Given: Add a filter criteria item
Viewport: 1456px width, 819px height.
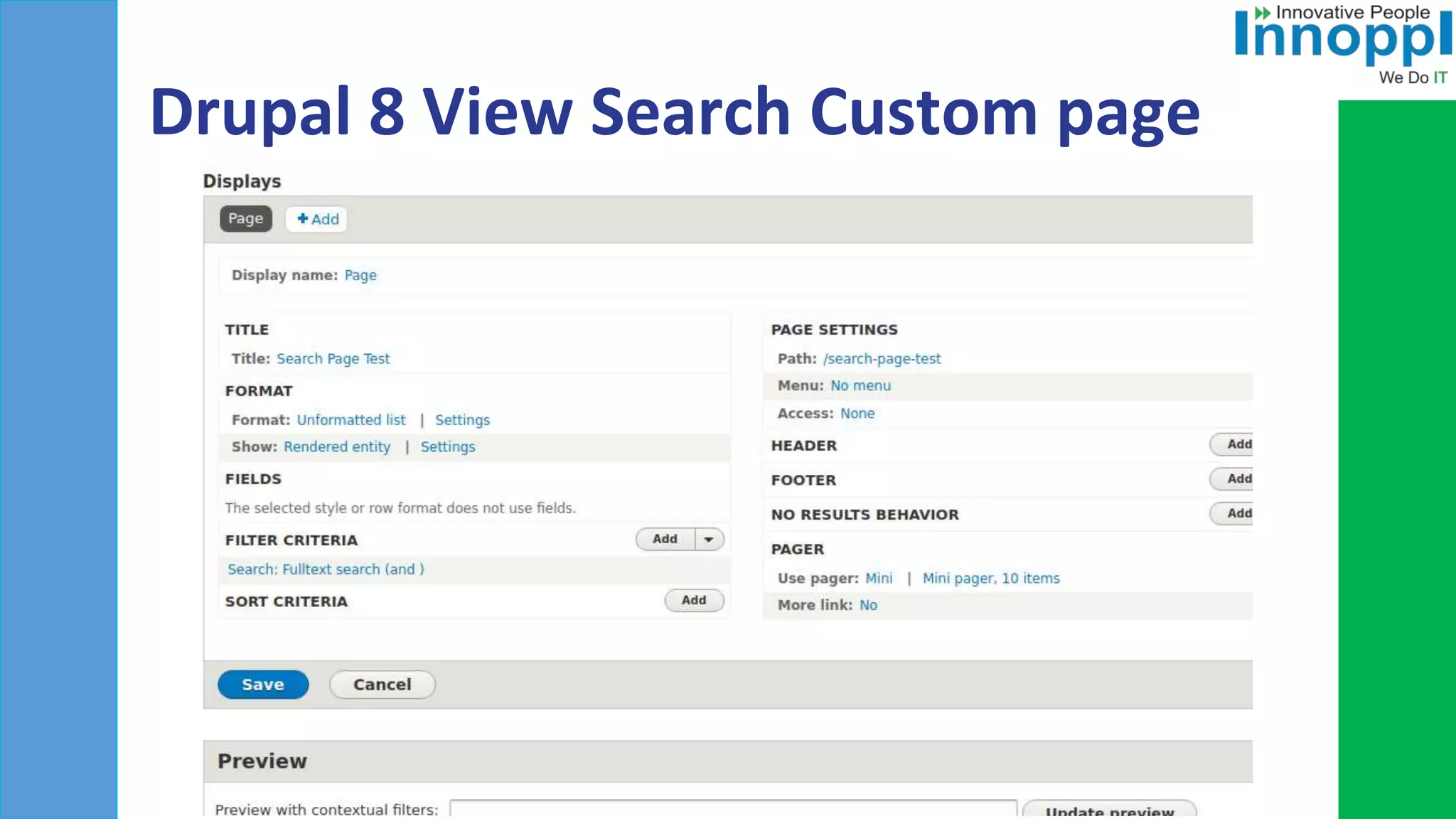Looking at the screenshot, I should (665, 540).
